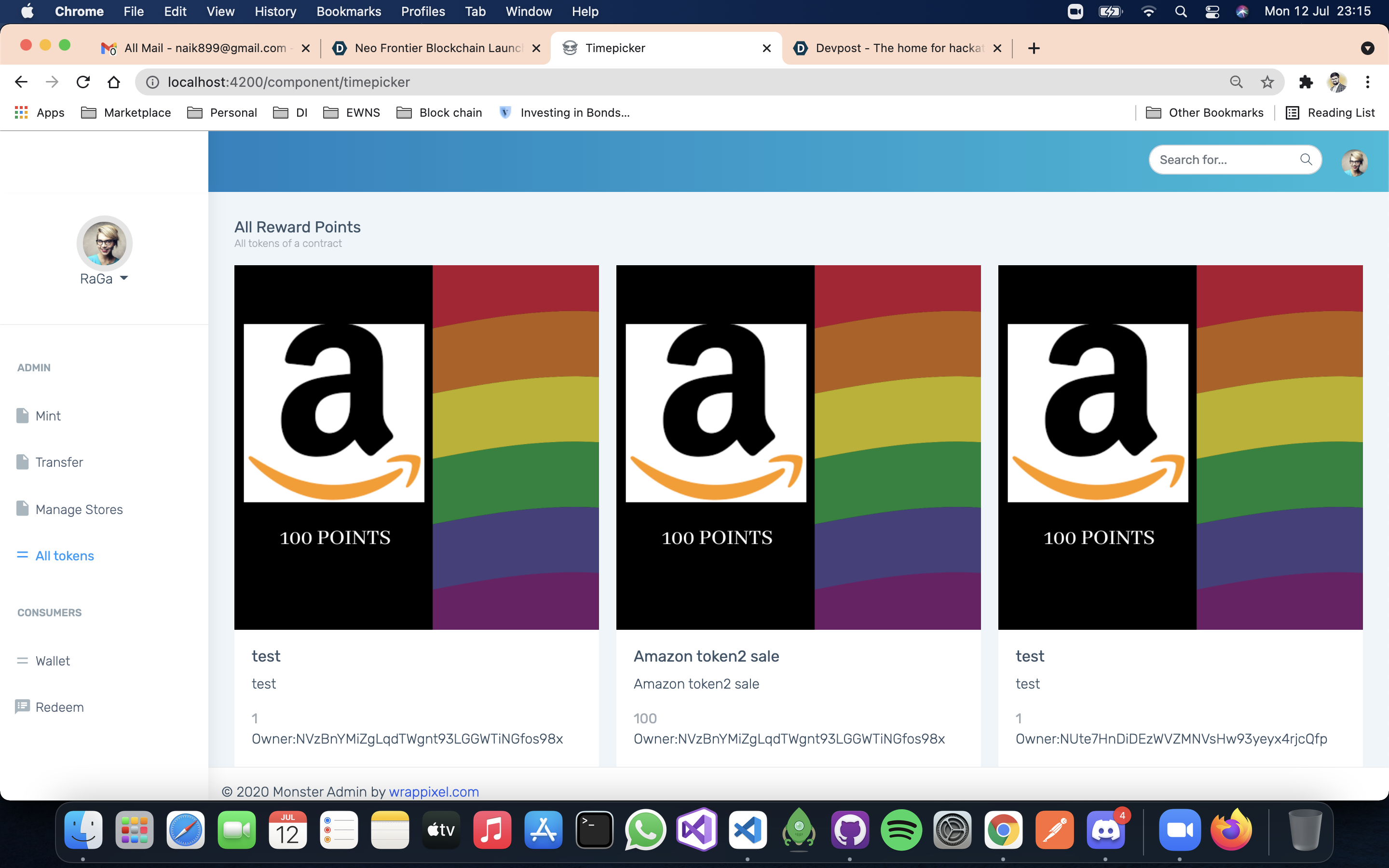Expand the RaGa user dropdown

coord(105,279)
